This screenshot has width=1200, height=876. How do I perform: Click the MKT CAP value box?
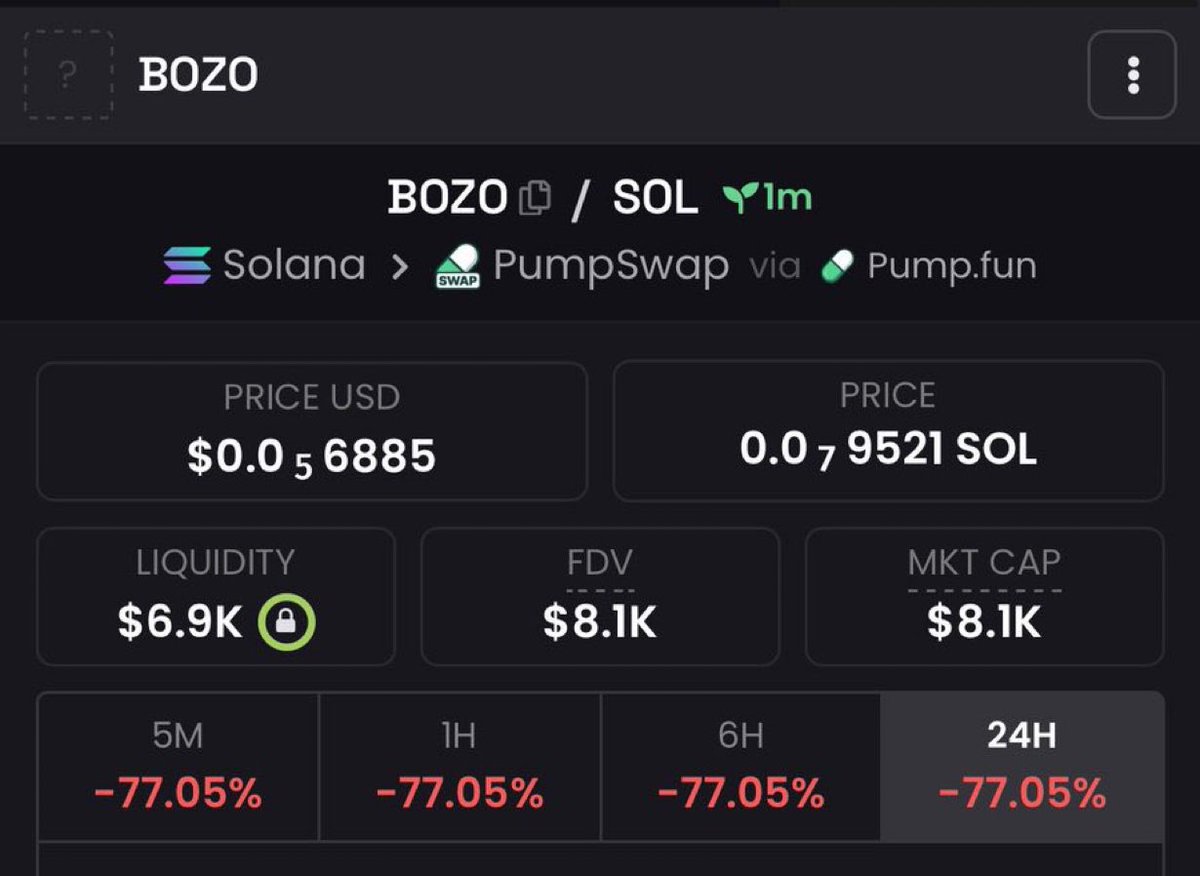[984, 597]
